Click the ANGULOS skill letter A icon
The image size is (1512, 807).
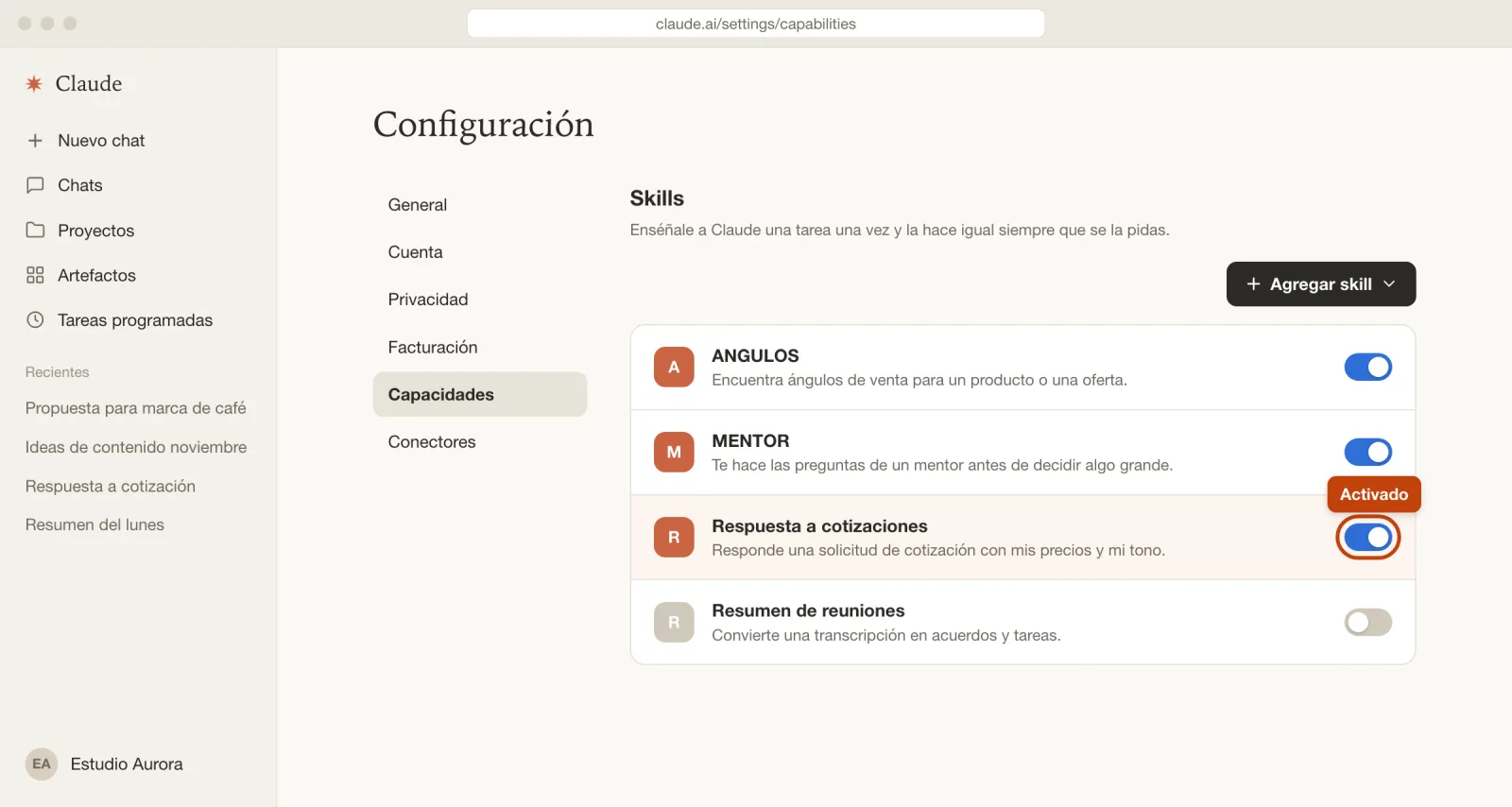click(x=674, y=367)
